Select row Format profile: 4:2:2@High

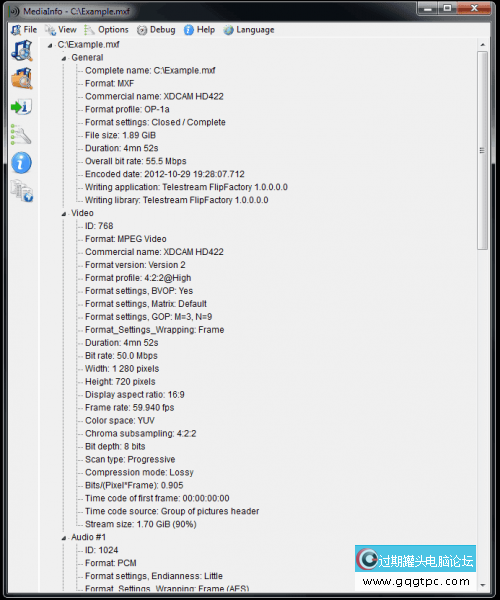point(138,278)
